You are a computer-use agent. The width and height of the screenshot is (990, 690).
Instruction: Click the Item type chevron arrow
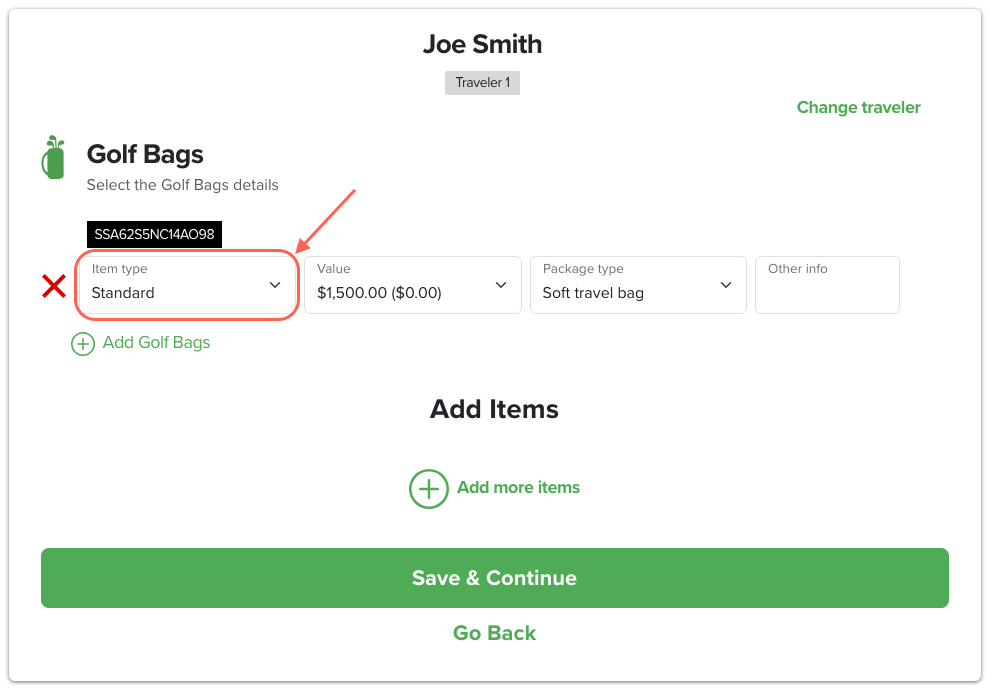coord(275,285)
